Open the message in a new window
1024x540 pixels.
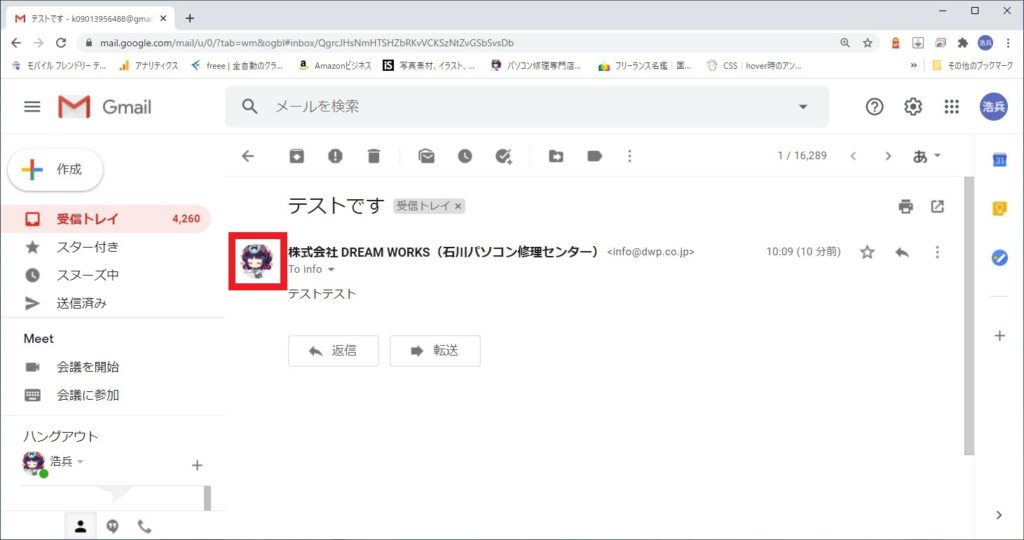[937, 206]
